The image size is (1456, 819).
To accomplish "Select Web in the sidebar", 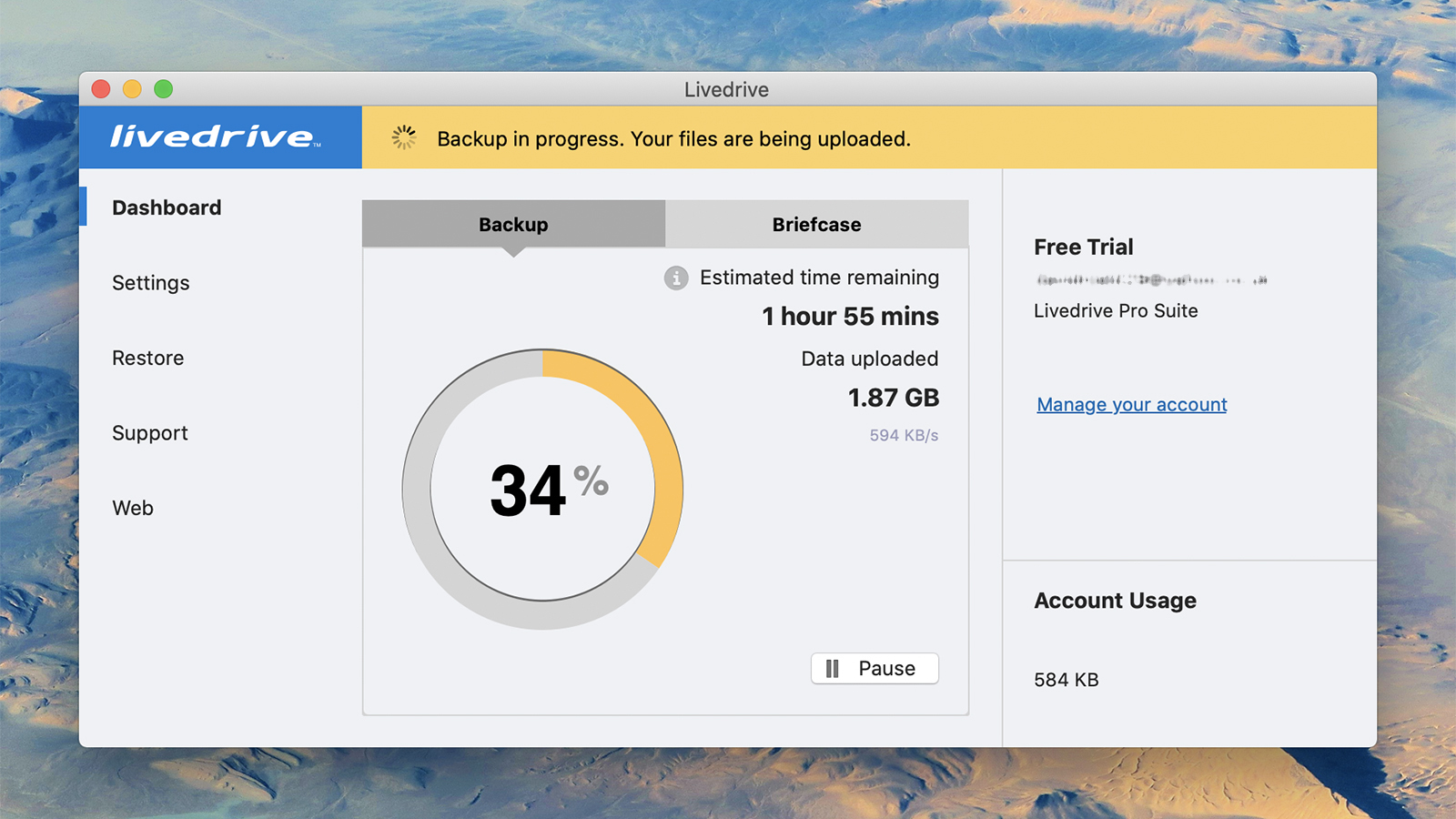I will click(x=133, y=508).
